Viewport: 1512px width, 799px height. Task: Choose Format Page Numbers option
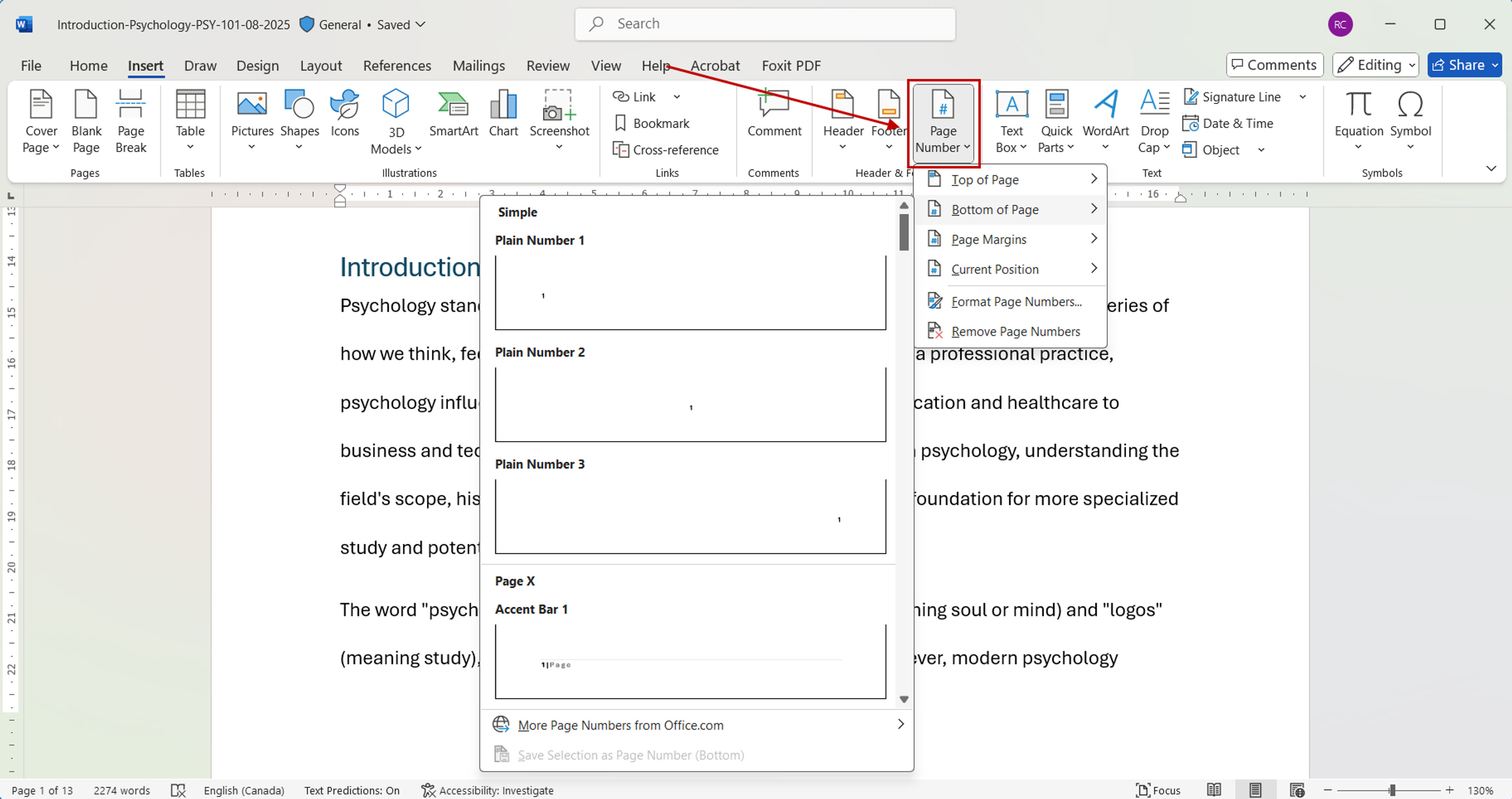[1011, 302]
